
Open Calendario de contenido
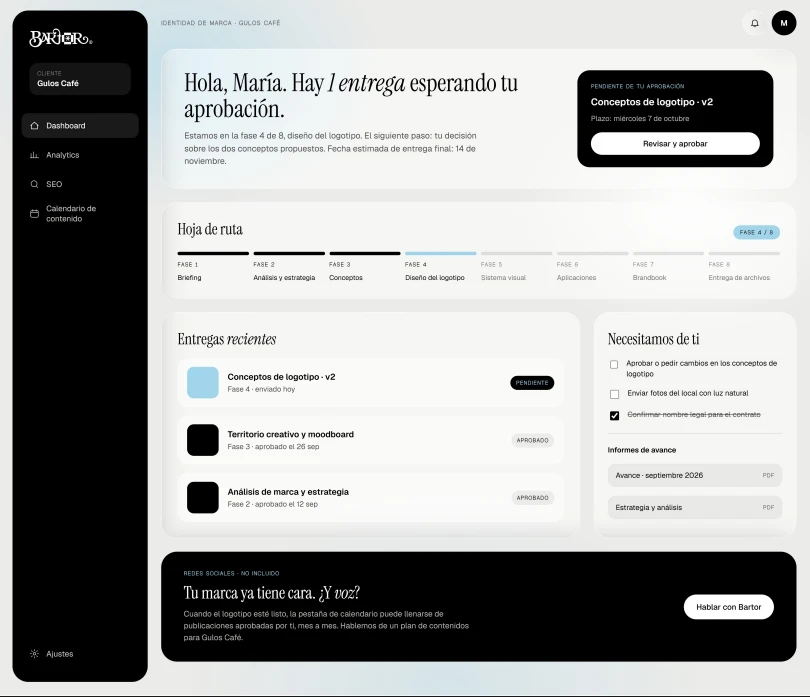tap(80, 213)
